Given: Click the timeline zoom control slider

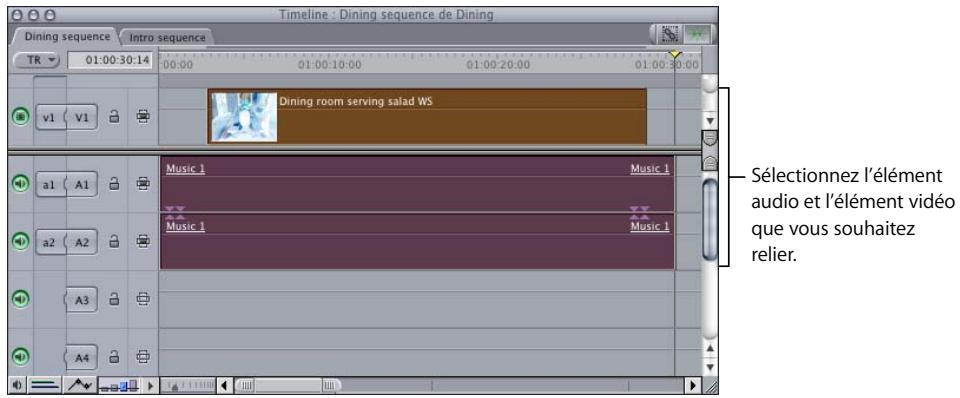Looking at the screenshot, I should point(189,385).
